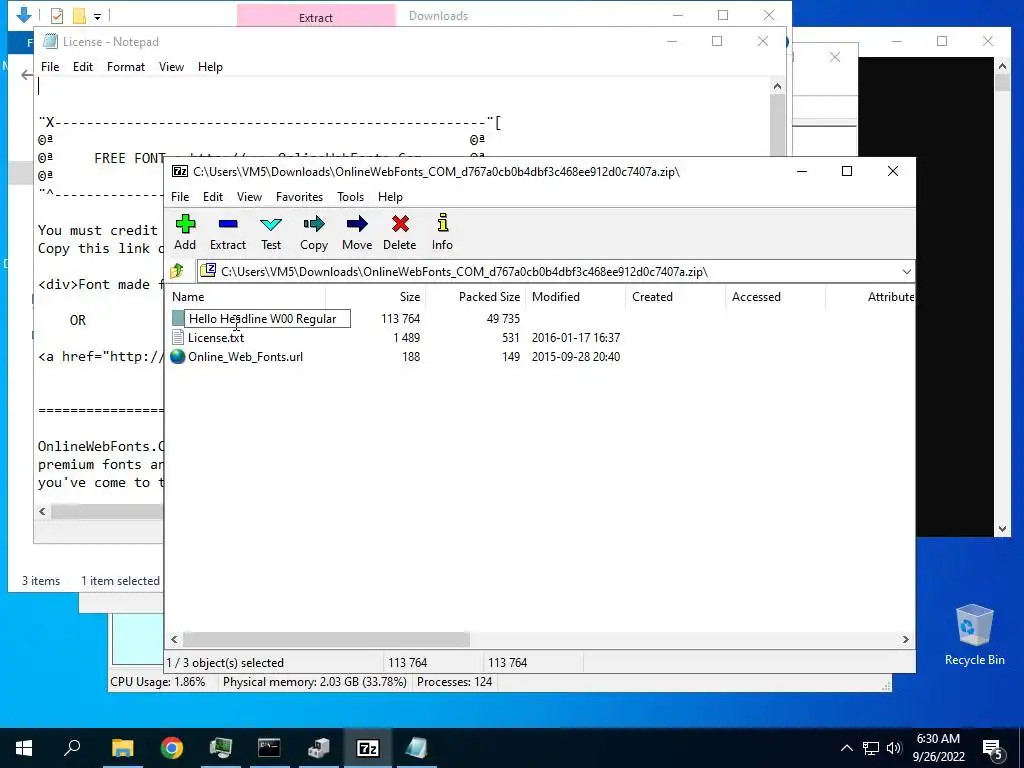Go up one folder level in 7-Zip
This screenshot has height=768, width=1024.
click(x=177, y=271)
